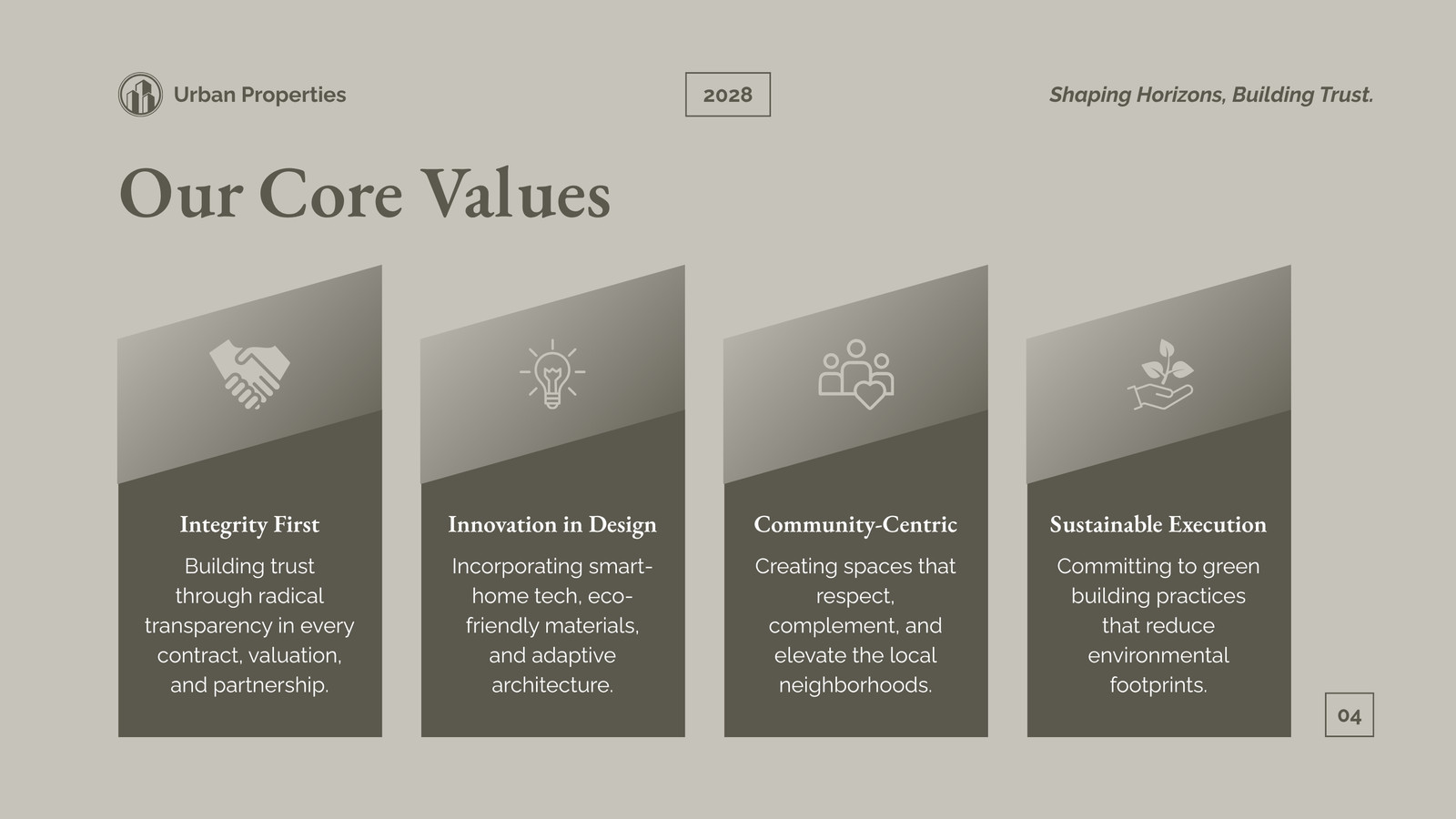The width and height of the screenshot is (1456, 819).
Task: Click the Innovation in Design heading
Action: tap(552, 524)
